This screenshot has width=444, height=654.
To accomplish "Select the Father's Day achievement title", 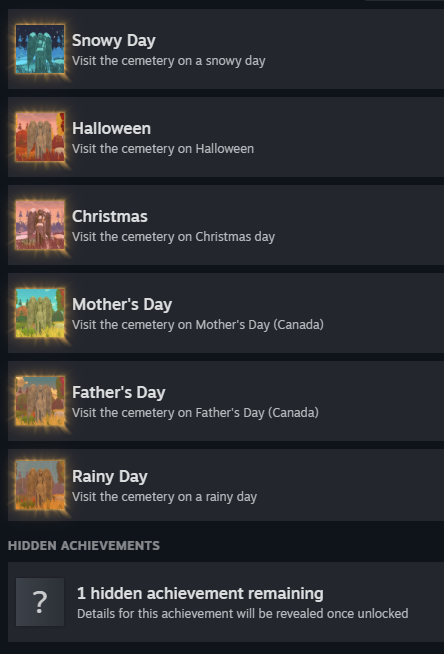I will 119,392.
